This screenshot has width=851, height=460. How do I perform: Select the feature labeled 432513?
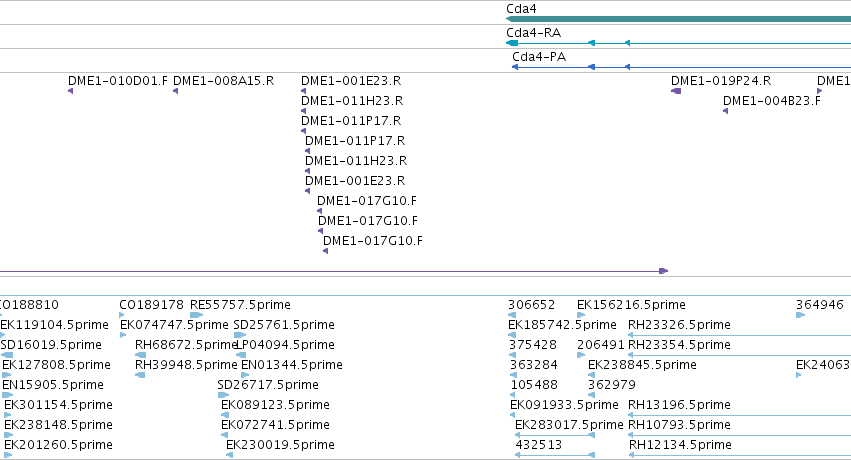coord(538,445)
